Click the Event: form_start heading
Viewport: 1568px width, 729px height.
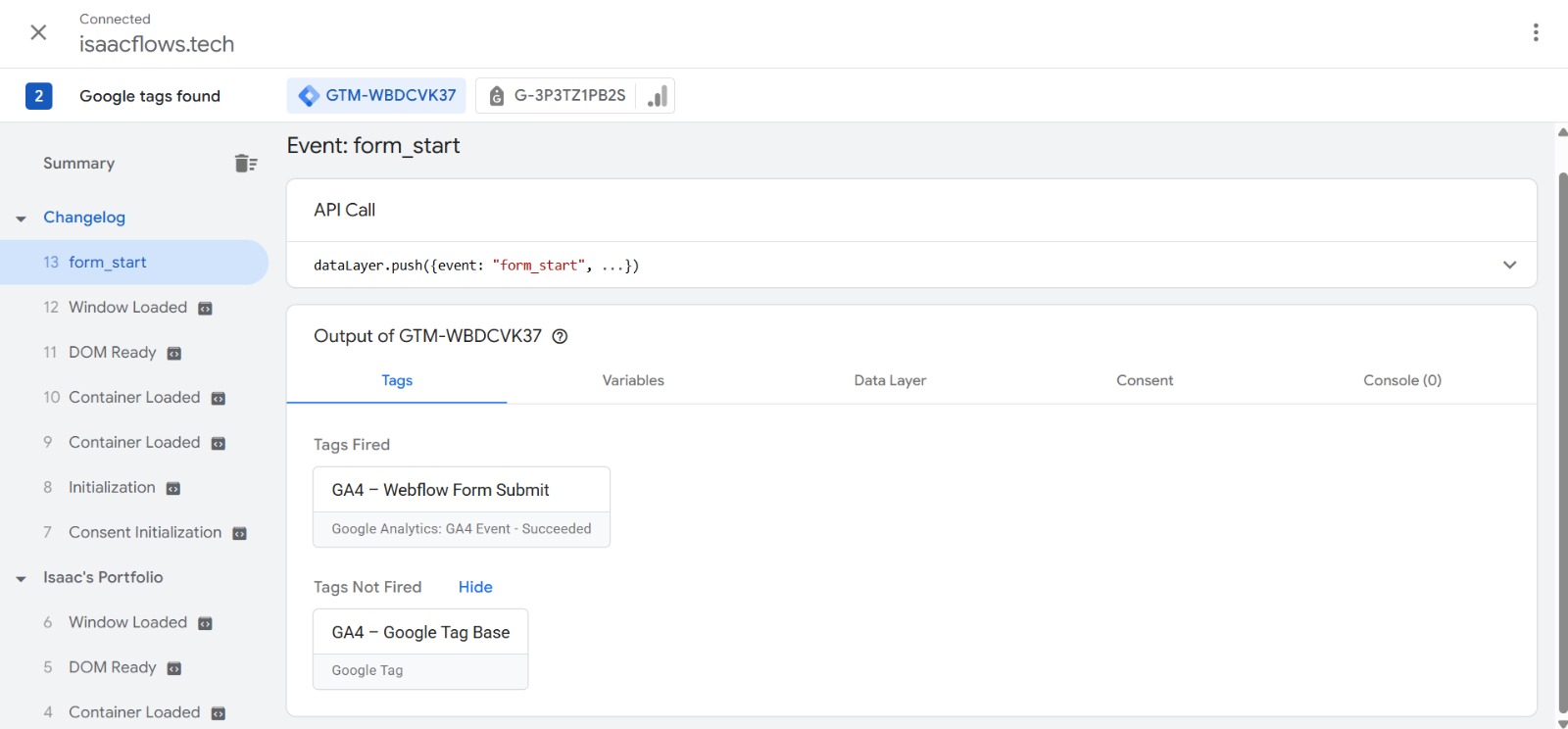[373, 146]
